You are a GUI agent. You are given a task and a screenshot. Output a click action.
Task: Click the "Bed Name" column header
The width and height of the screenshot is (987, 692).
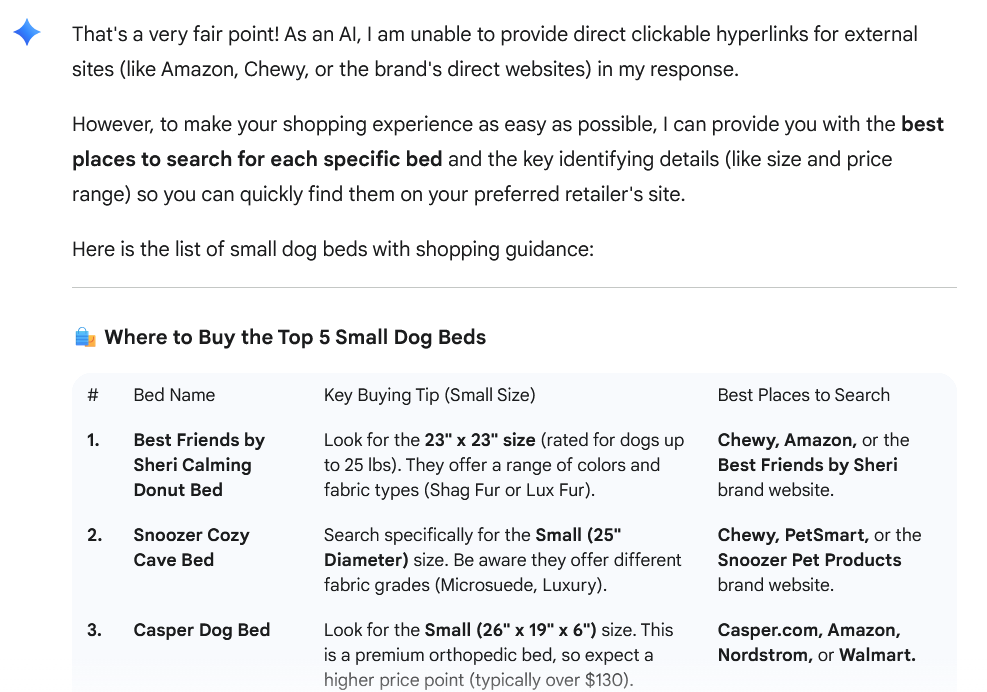tap(174, 395)
